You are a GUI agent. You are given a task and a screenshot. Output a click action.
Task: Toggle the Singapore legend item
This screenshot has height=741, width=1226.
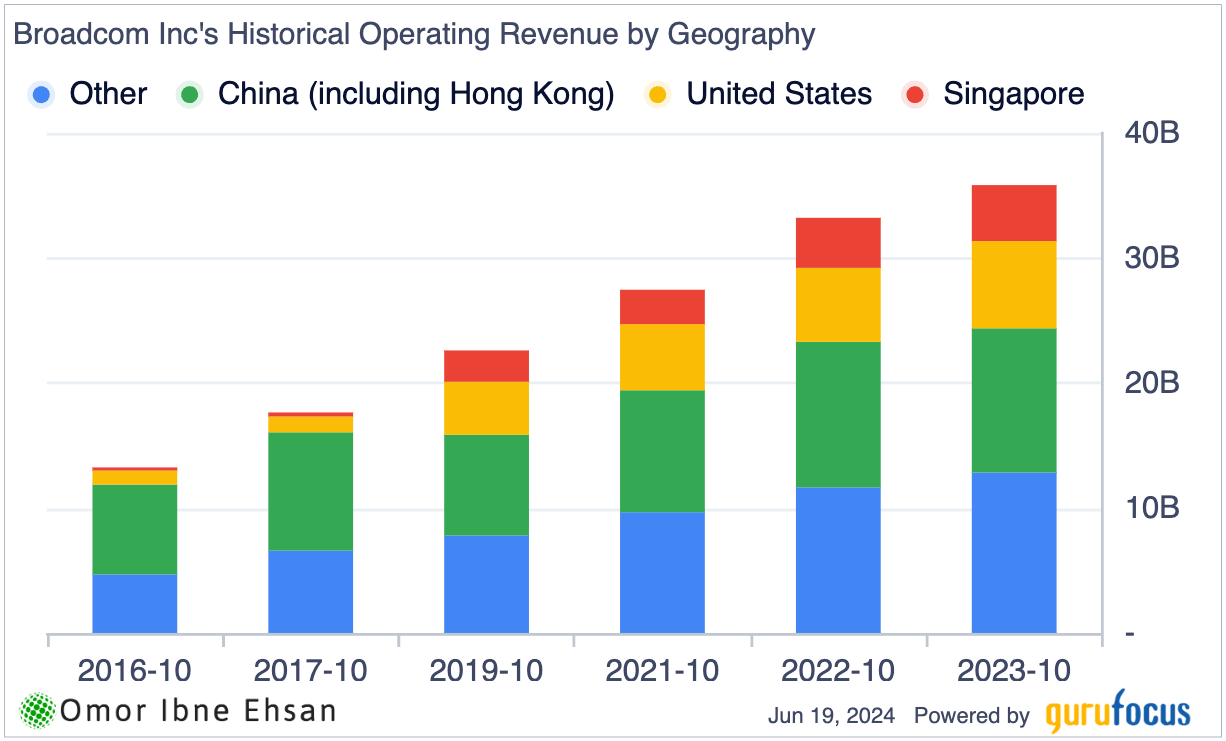point(993,95)
